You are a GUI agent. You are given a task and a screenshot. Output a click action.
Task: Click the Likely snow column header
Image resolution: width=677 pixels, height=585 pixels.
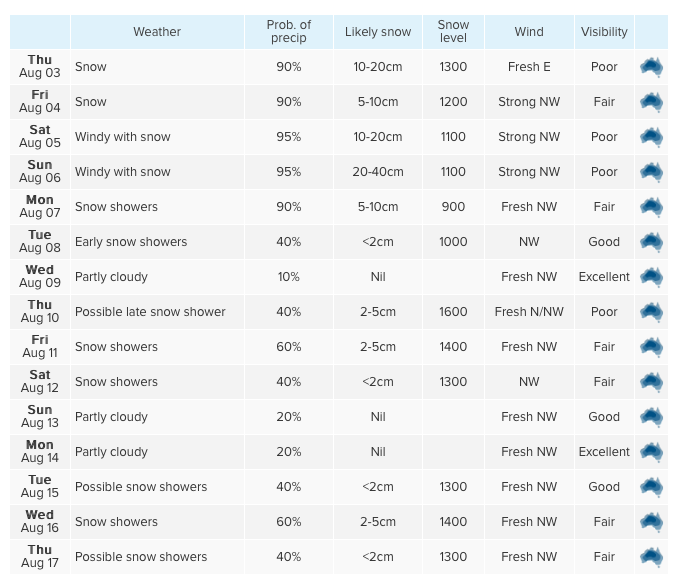378,32
